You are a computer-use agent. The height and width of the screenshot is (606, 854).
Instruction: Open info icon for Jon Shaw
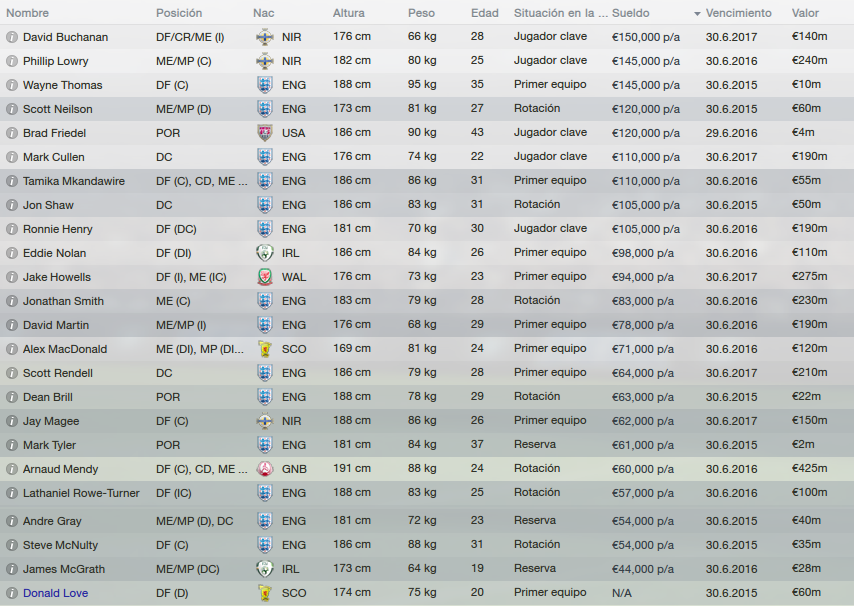(11, 205)
